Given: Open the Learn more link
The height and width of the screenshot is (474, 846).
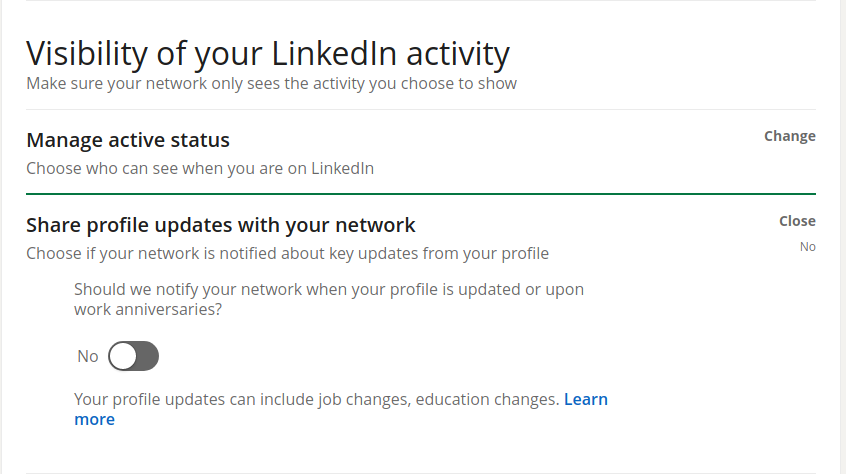Looking at the screenshot, I should click(585, 399).
